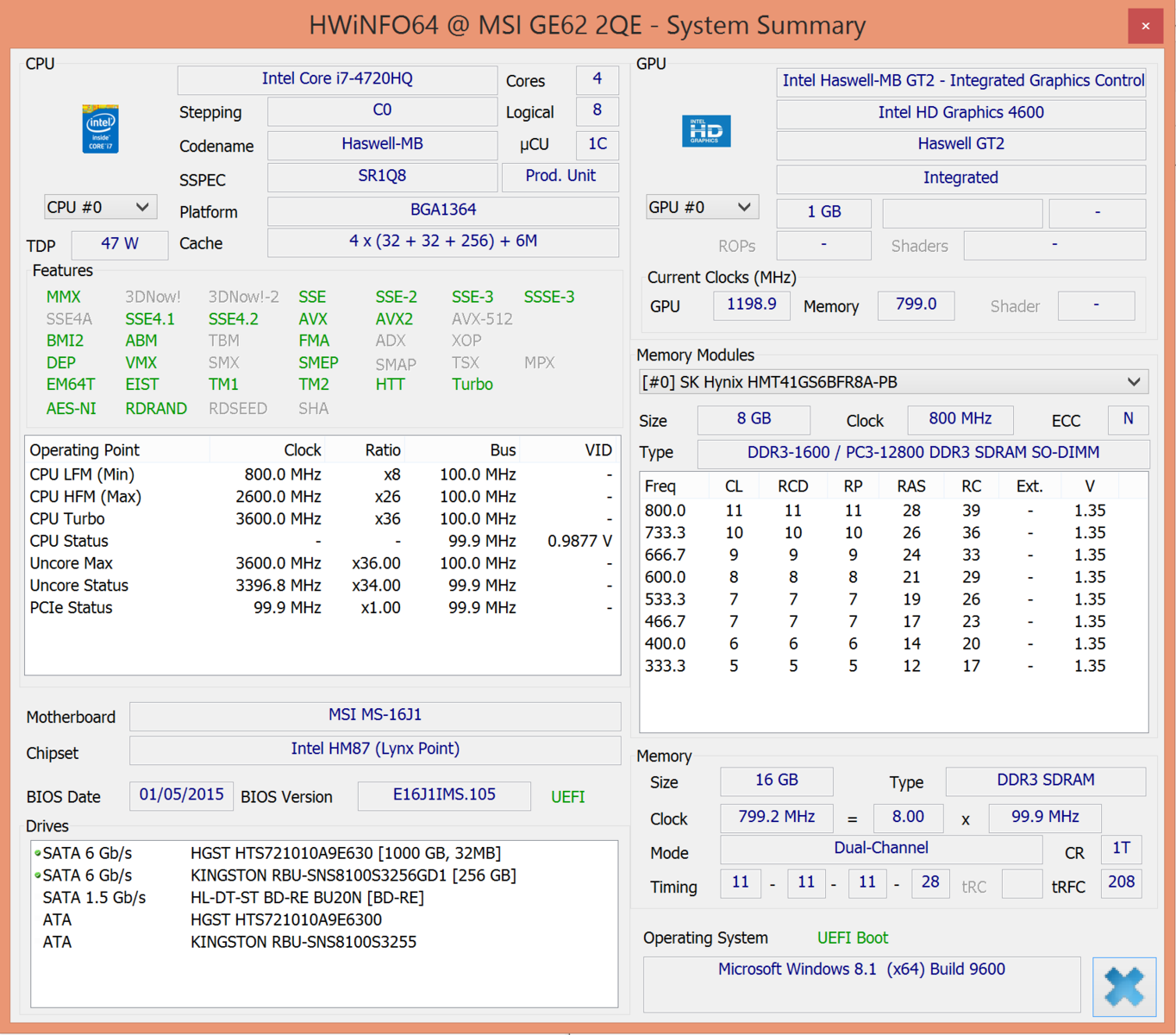The width and height of the screenshot is (1176, 1035).
Task: Select the 800.0 frequency timing row
Action: coord(893,511)
